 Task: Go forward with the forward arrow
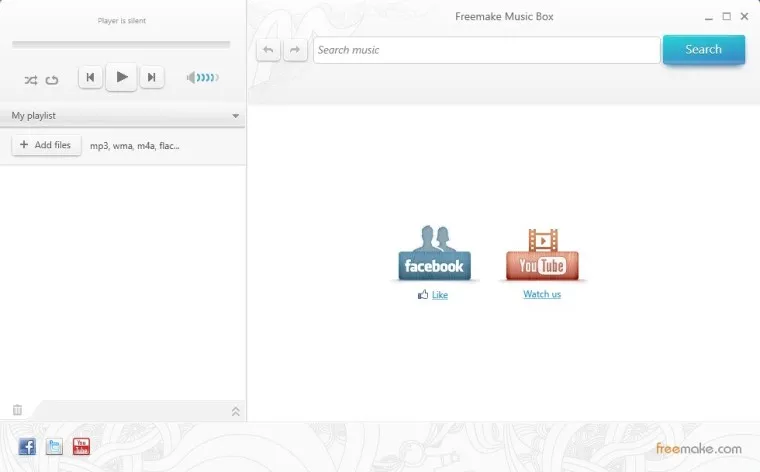pyautogui.click(x=295, y=50)
